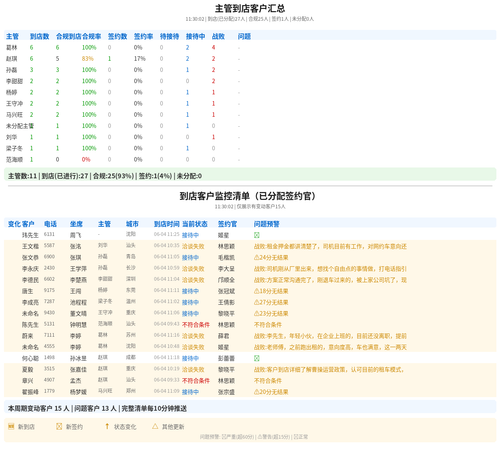Click the red 0% compliance rate cell
Viewport: 500px width, 459px height.
pos(86,159)
